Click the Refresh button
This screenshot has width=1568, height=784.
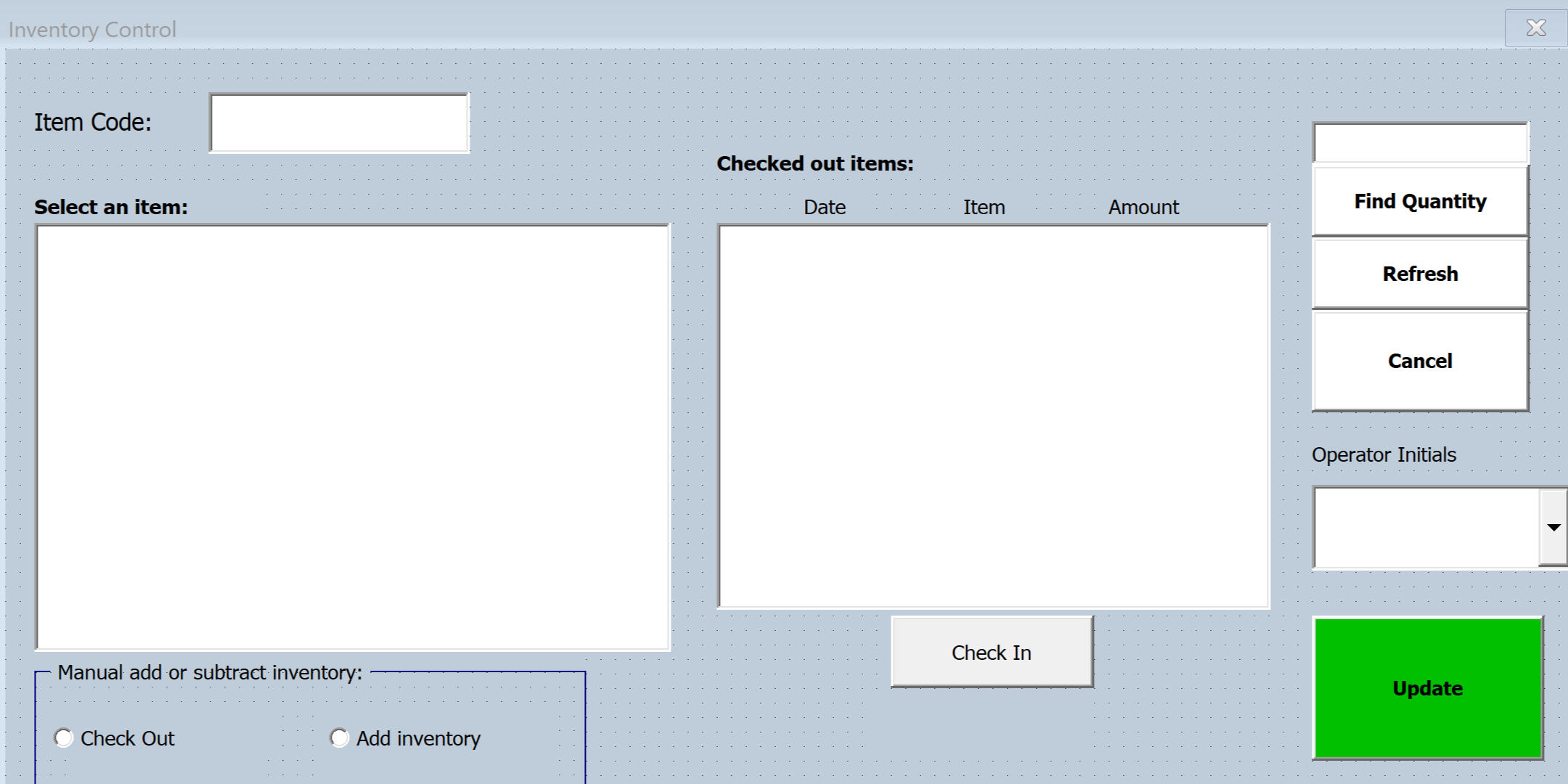click(x=1420, y=274)
